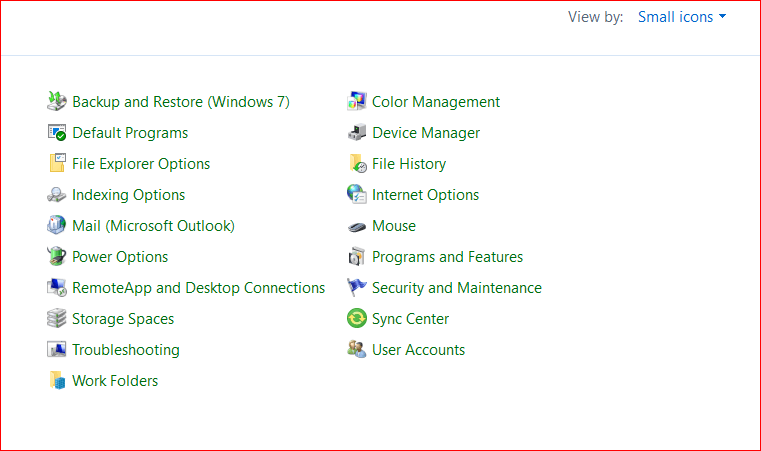The height and width of the screenshot is (451, 761).
Task: Click the Default Programs icon
Action: point(57,133)
